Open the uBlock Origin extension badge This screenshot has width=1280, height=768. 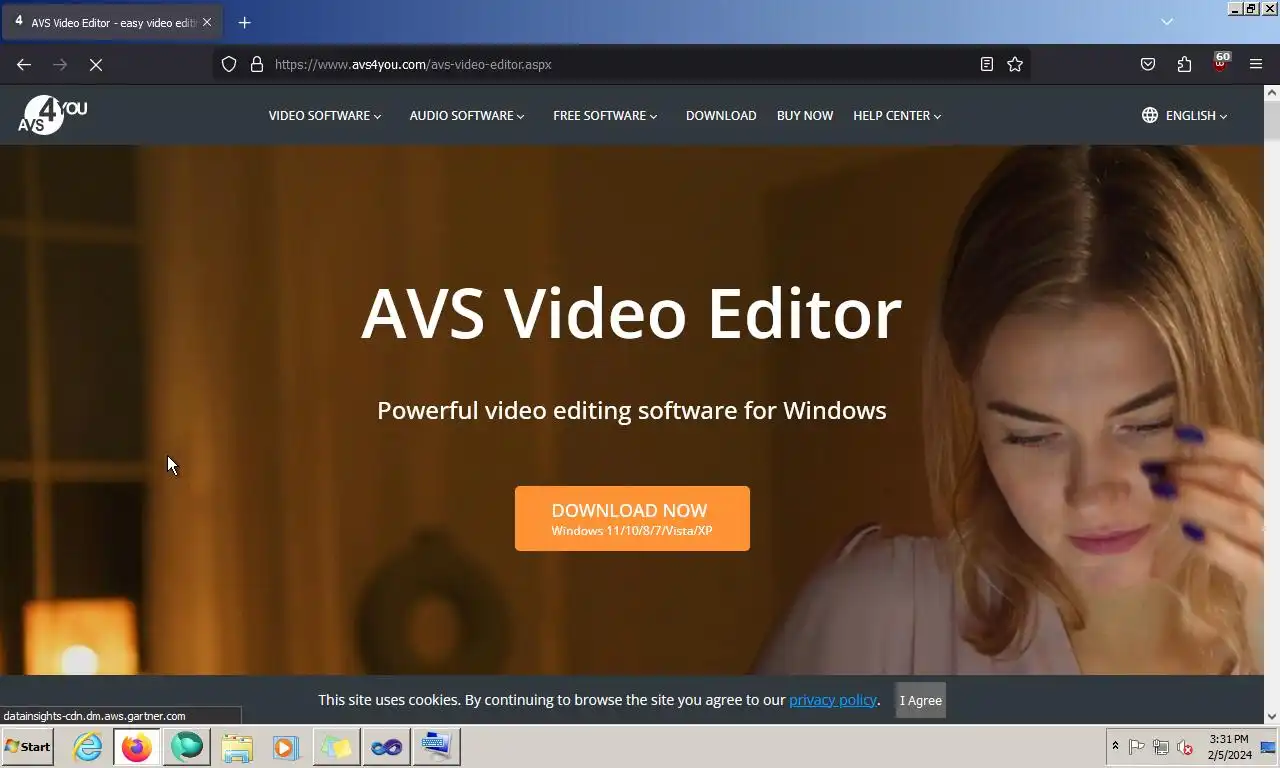pos(1220,64)
